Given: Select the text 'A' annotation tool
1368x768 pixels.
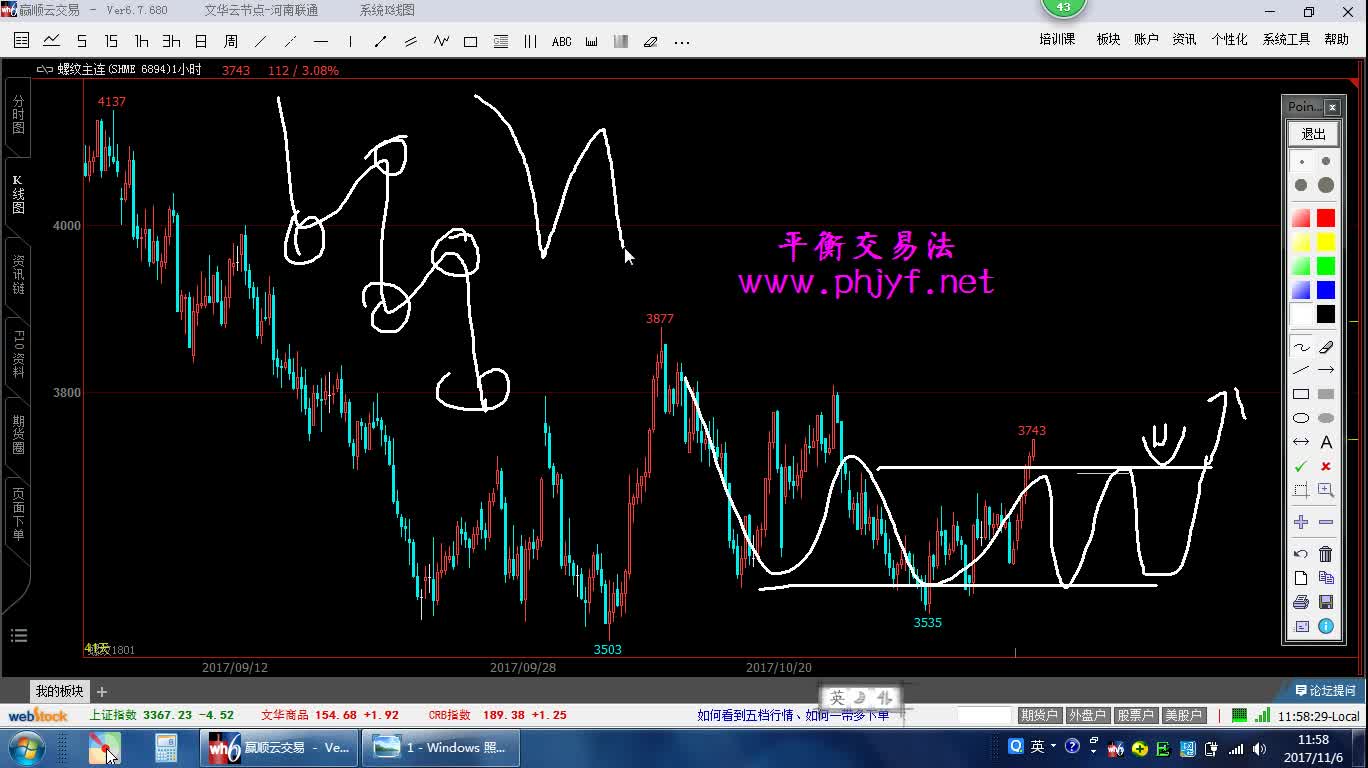Looking at the screenshot, I should tap(1326, 442).
